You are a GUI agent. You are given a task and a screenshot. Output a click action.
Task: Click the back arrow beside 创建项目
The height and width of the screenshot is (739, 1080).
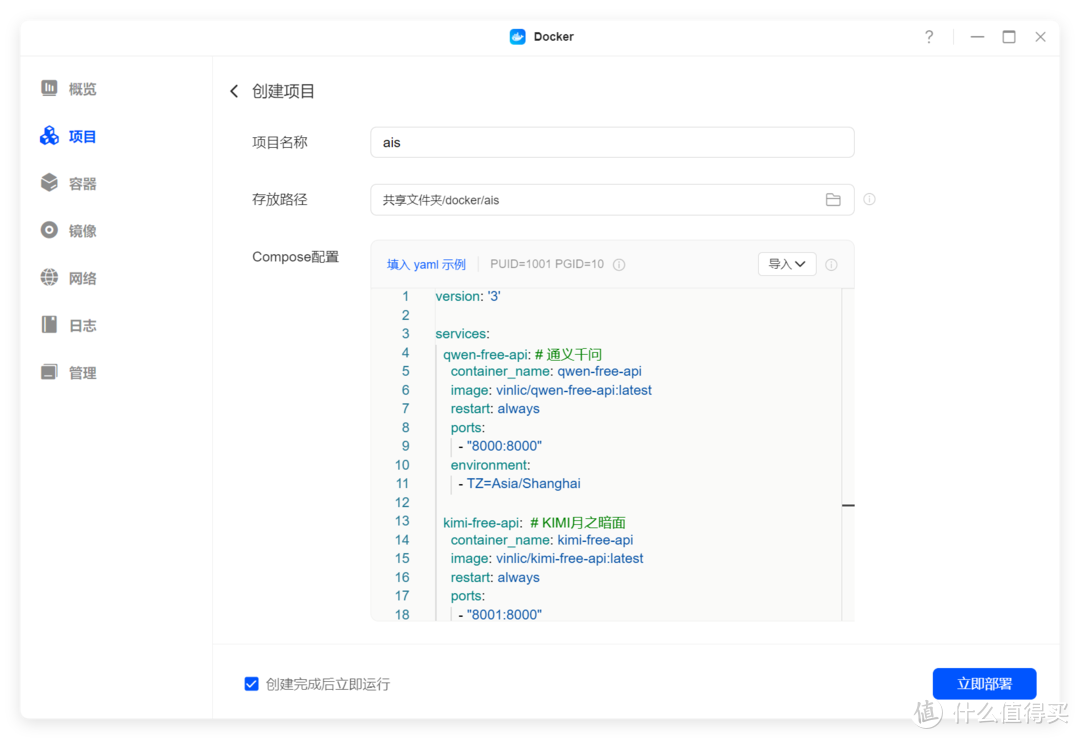pos(233,90)
